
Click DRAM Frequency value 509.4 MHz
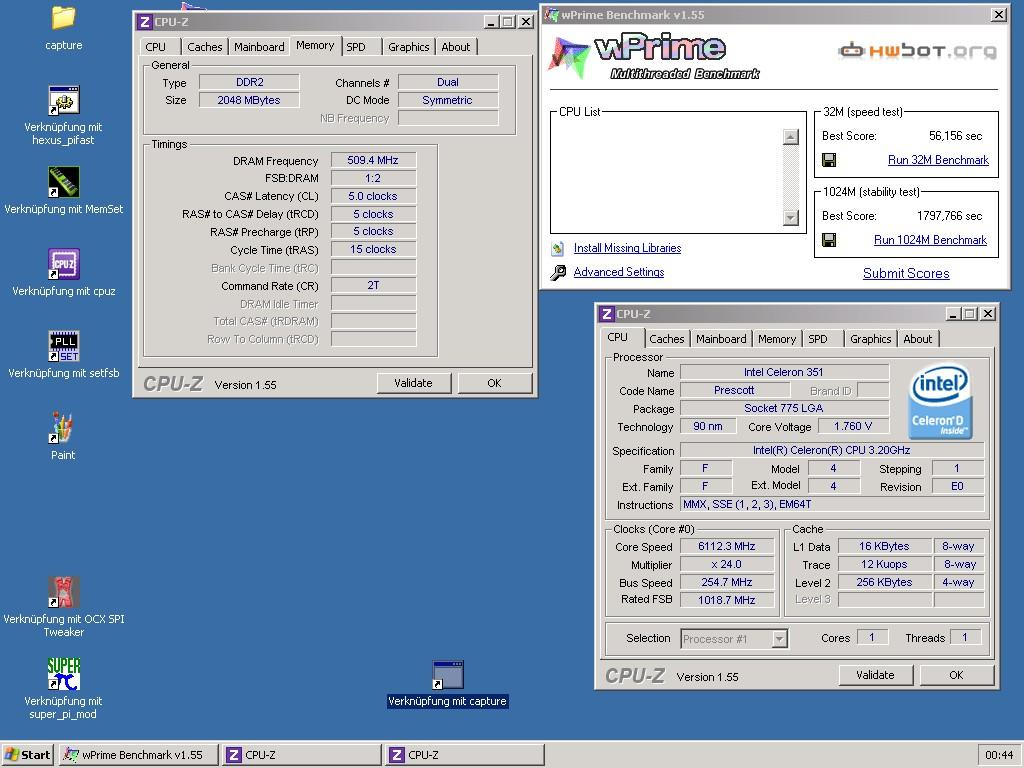coord(373,160)
